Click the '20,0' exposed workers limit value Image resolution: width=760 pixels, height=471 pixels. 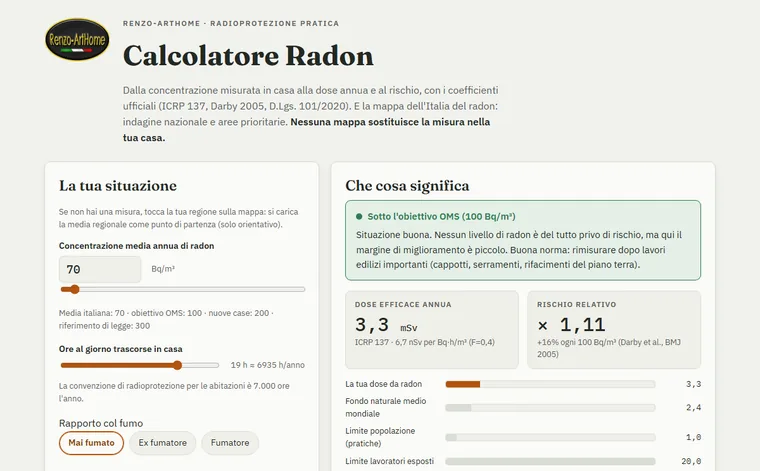pos(691,461)
